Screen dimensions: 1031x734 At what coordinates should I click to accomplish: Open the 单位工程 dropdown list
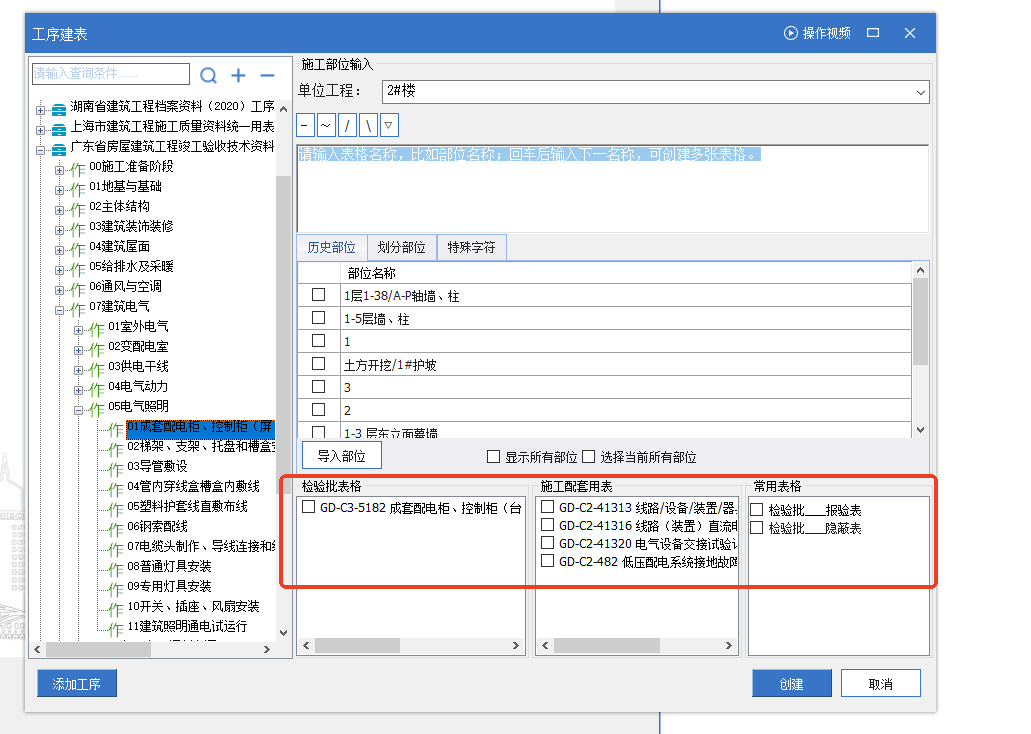point(920,92)
